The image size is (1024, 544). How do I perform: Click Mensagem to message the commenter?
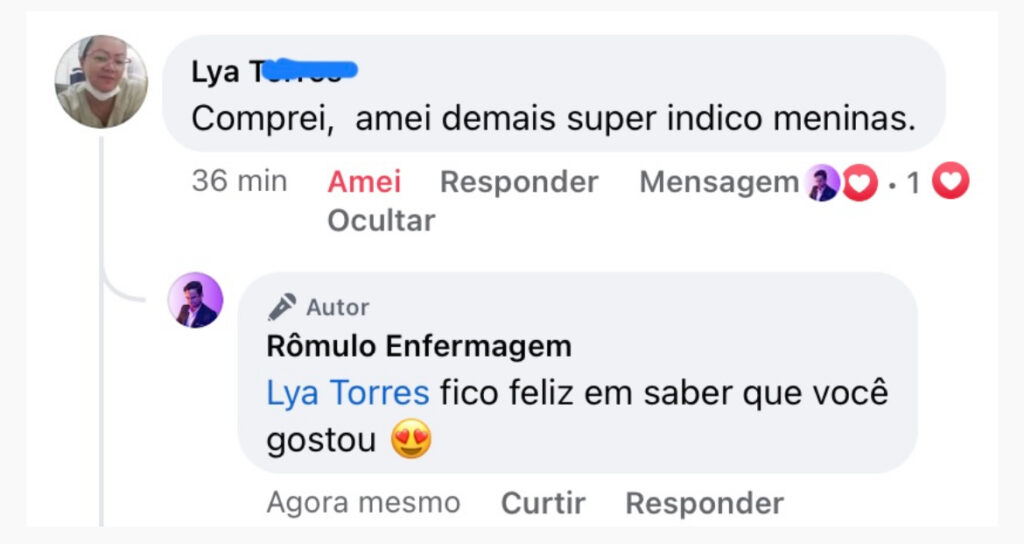718,182
